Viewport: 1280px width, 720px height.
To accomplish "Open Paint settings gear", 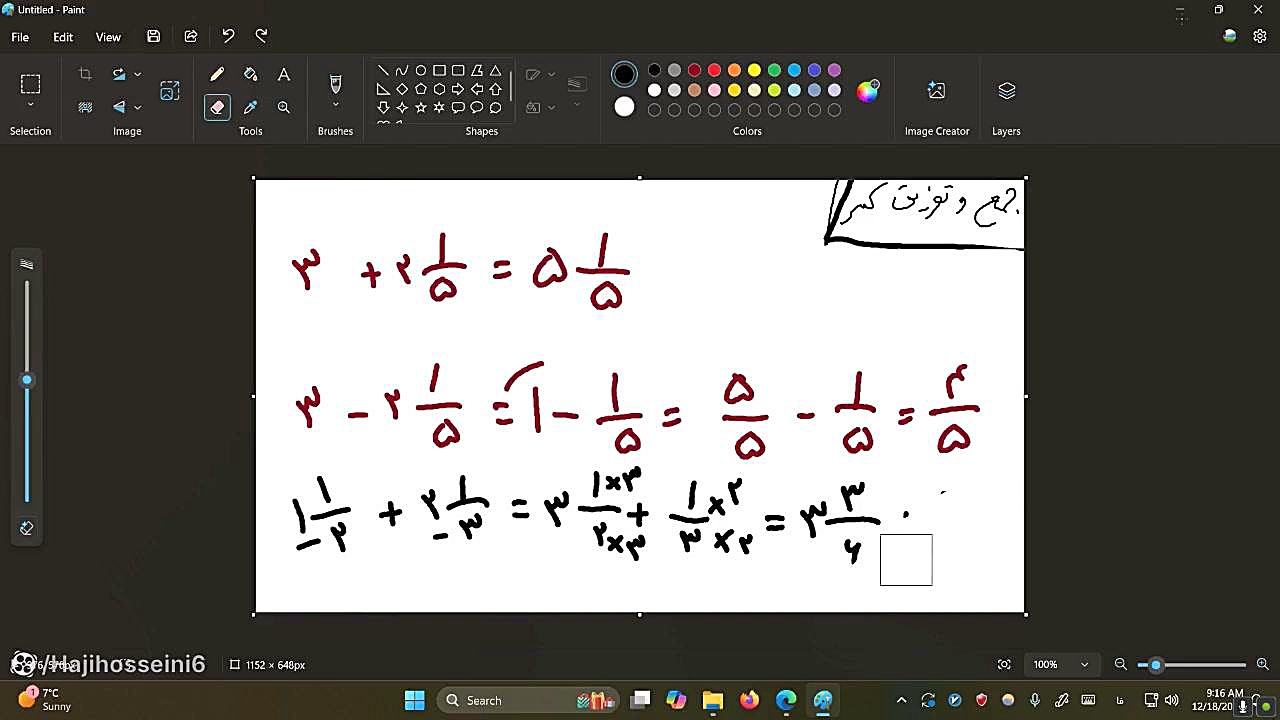I will coord(1260,36).
